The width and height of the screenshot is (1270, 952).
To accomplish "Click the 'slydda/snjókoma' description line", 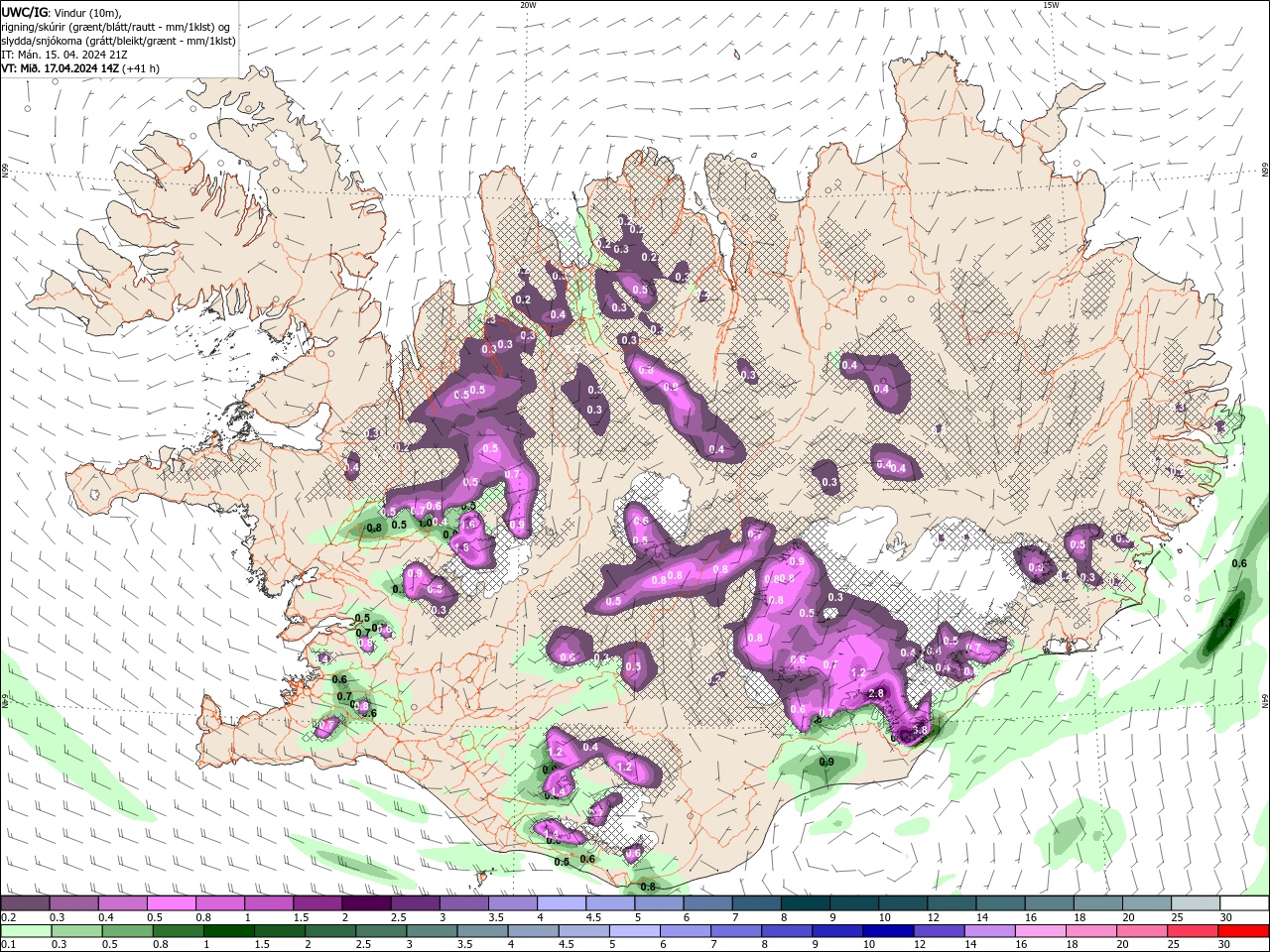I will click(118, 41).
